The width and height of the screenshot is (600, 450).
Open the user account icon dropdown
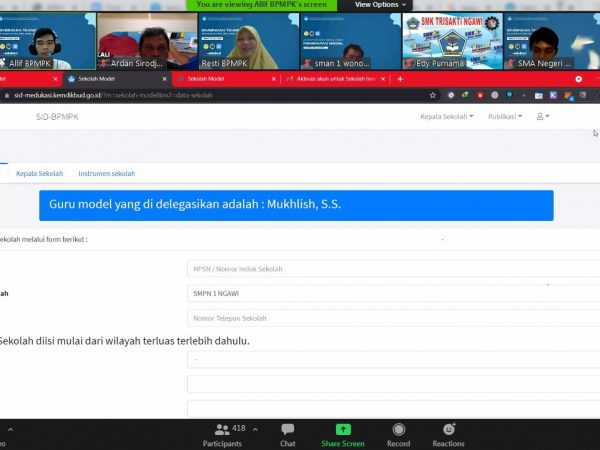point(543,116)
